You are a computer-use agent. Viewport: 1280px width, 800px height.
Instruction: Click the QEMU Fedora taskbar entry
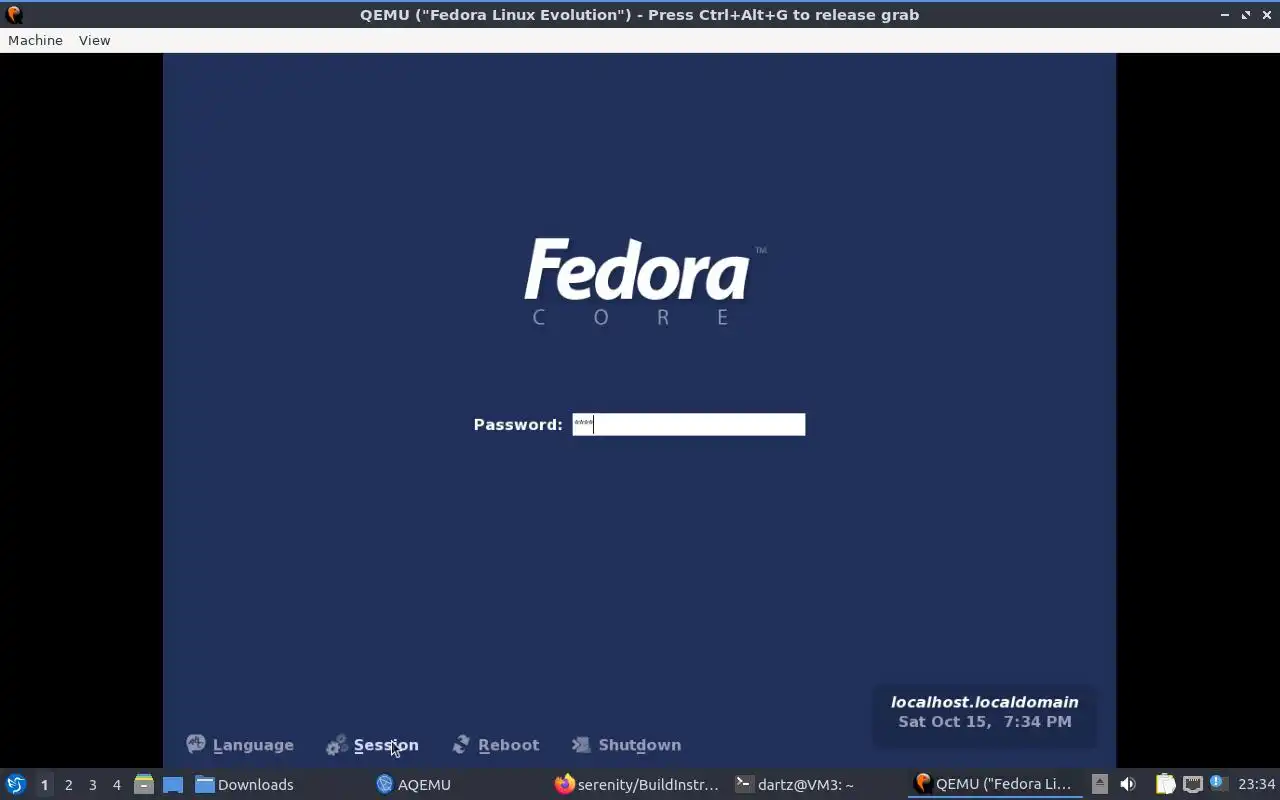coord(993,784)
